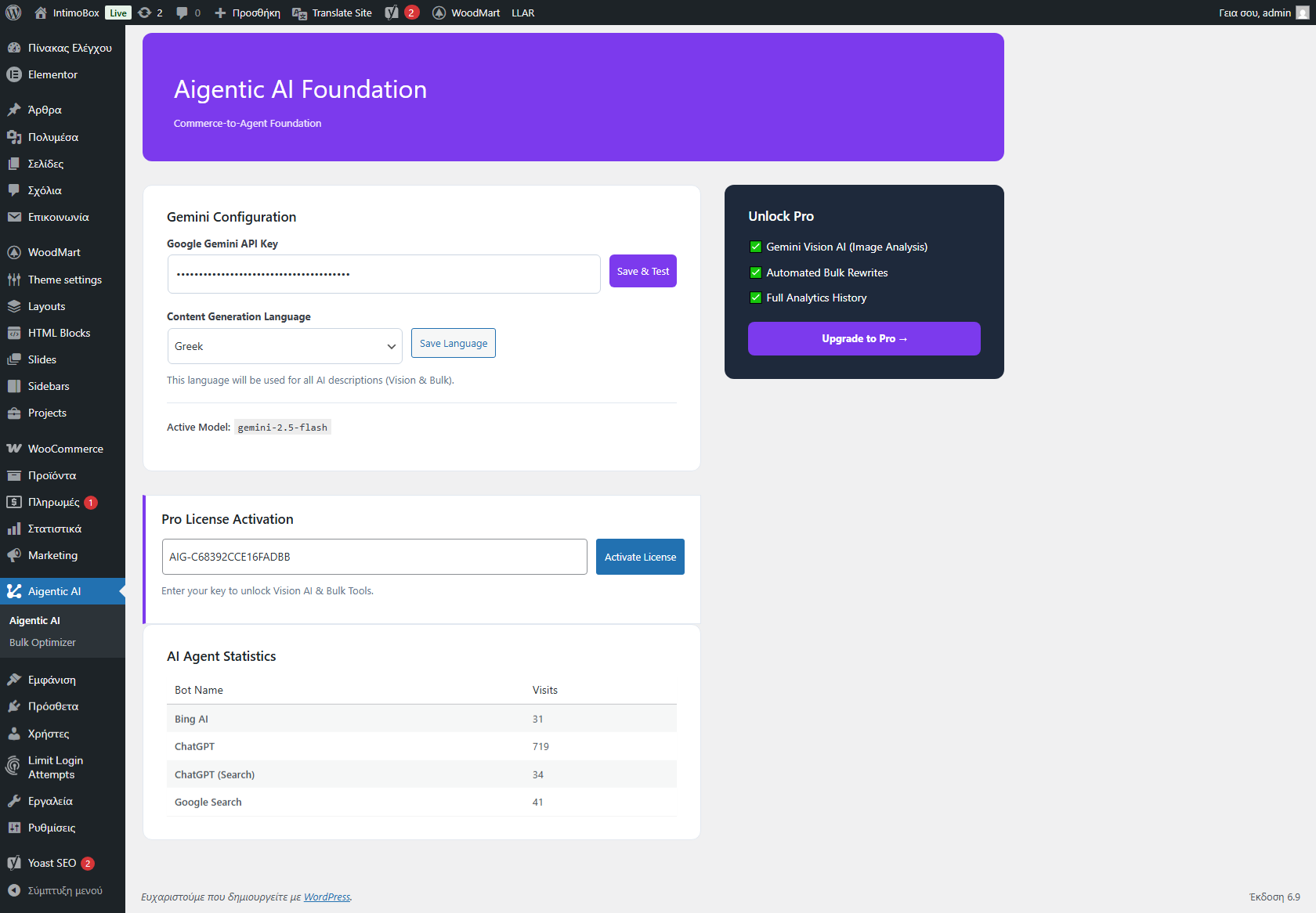Click the license key input field
The height and width of the screenshot is (913, 1316).
374,557
